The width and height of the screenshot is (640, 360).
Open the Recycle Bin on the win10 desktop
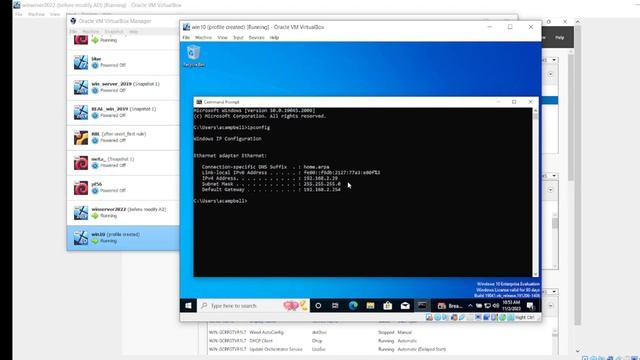coord(193,56)
